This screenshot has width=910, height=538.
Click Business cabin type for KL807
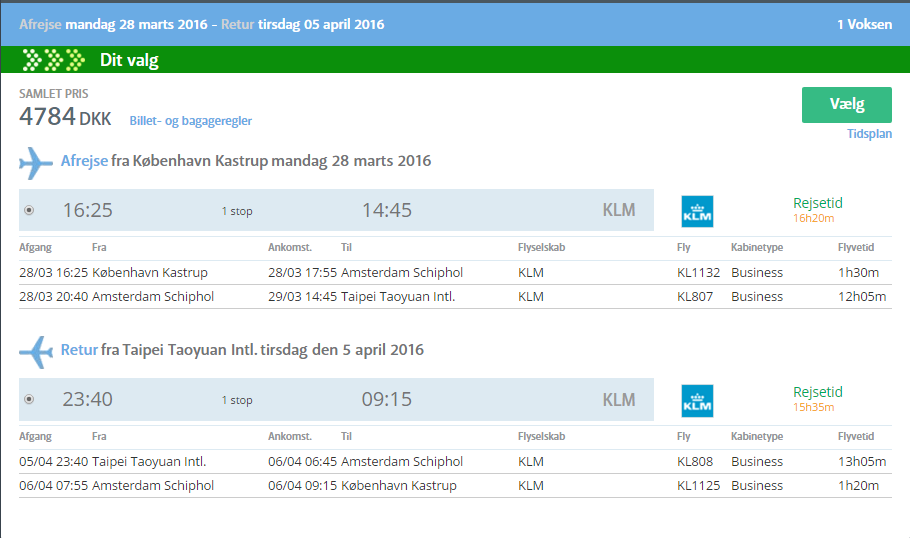pyautogui.click(x=757, y=297)
